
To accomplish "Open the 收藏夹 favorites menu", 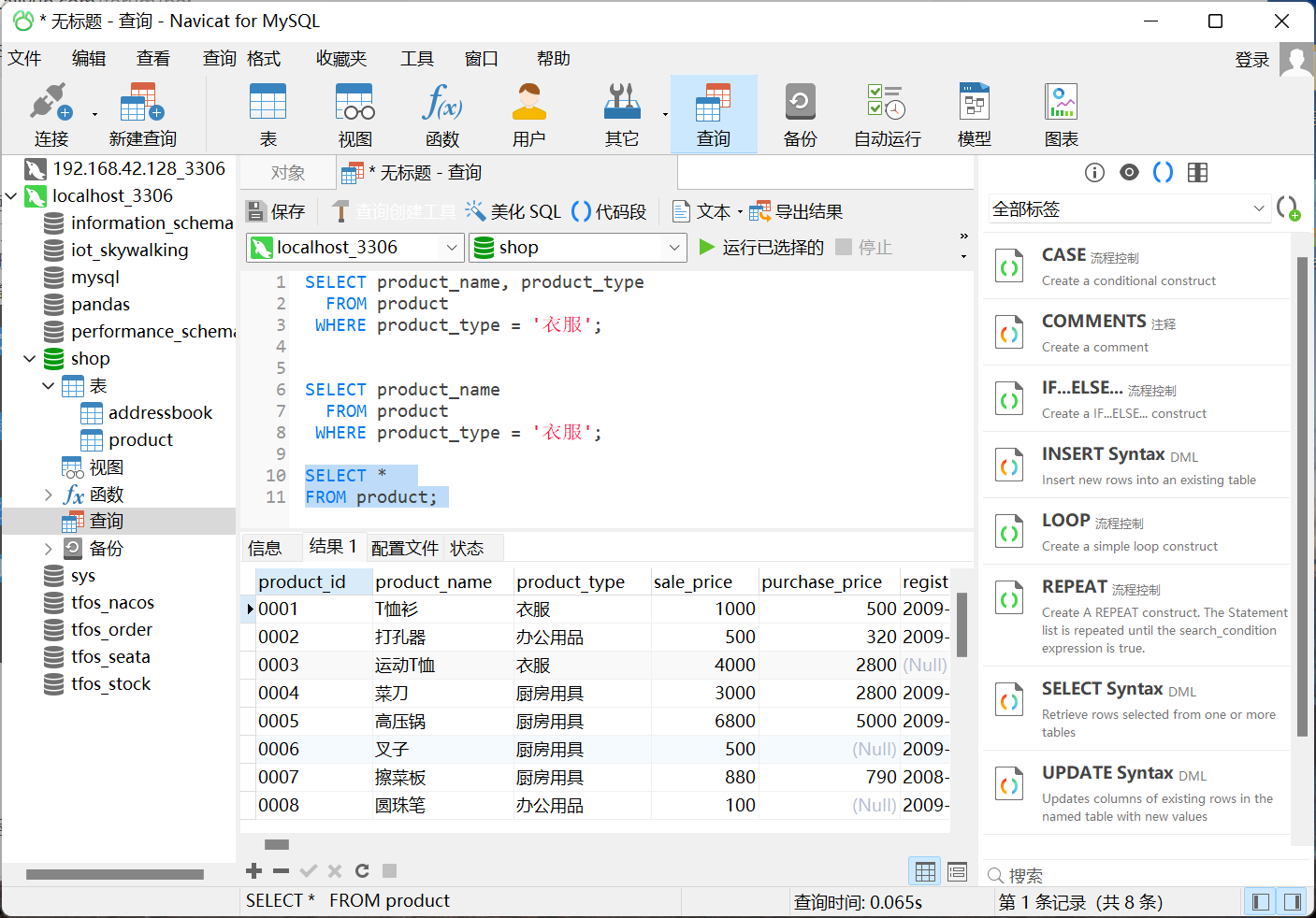I will 341,59.
